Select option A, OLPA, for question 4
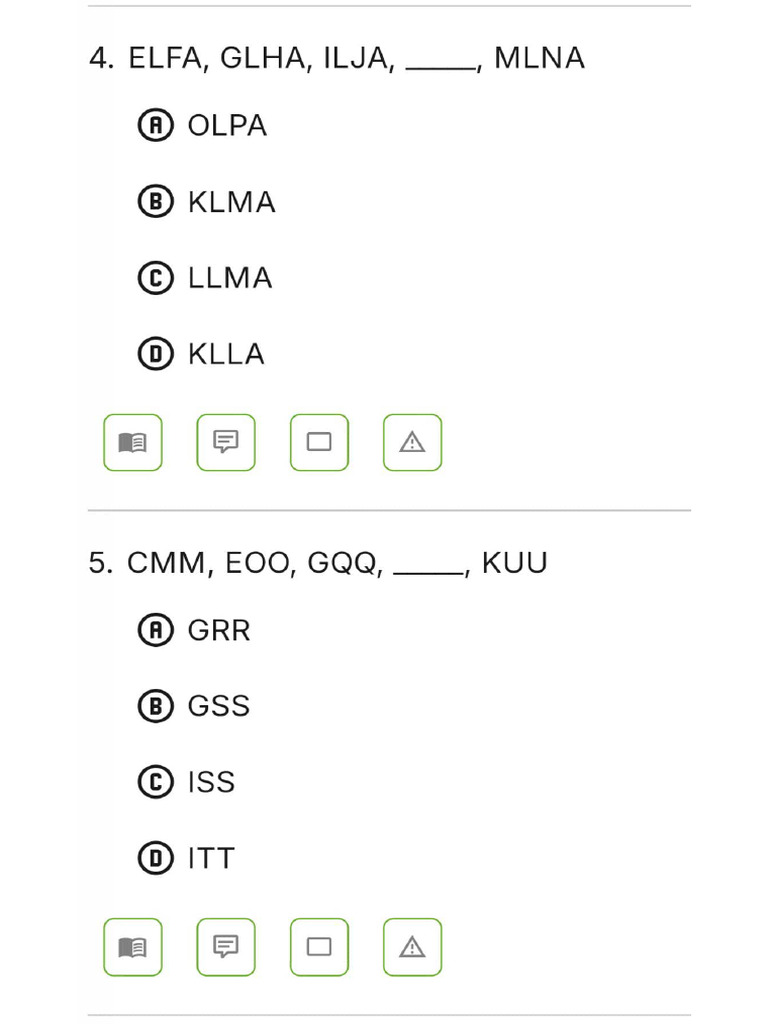This screenshot has height=1024, width=768. point(155,126)
